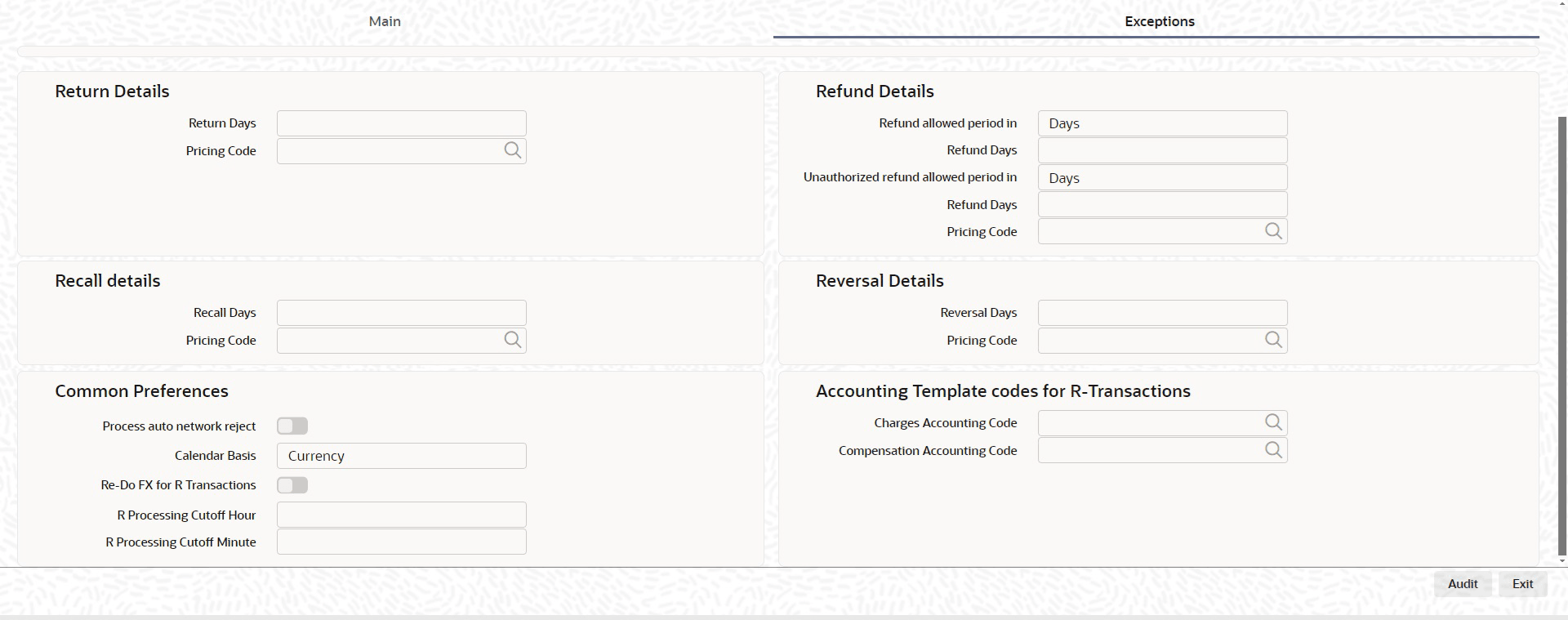Focus the Reversal Days field
Viewport: 1568px width, 620px height.
click(1162, 313)
